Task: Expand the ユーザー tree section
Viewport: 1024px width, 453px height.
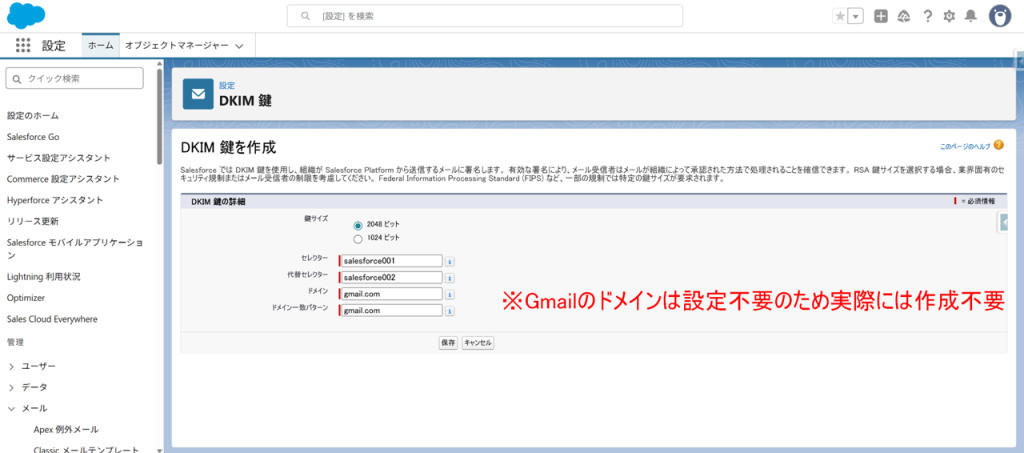Action: coord(11,366)
